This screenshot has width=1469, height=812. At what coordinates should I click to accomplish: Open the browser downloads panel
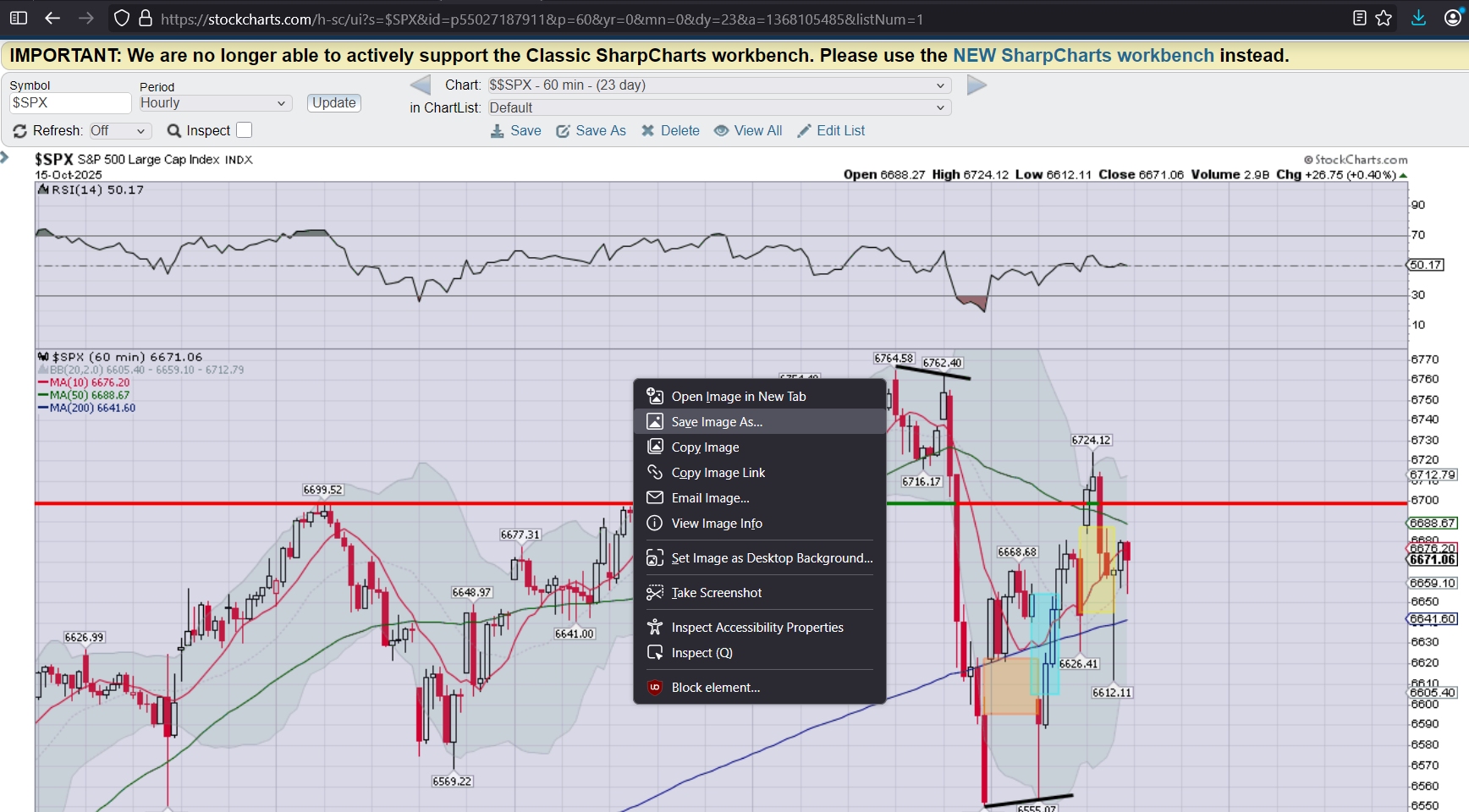(x=1419, y=18)
